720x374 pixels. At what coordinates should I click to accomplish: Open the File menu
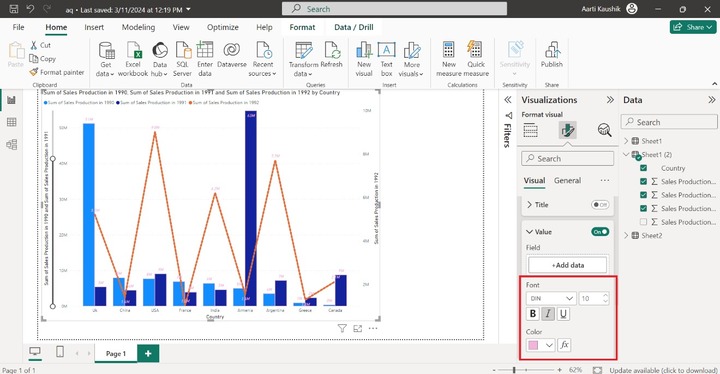(18, 27)
